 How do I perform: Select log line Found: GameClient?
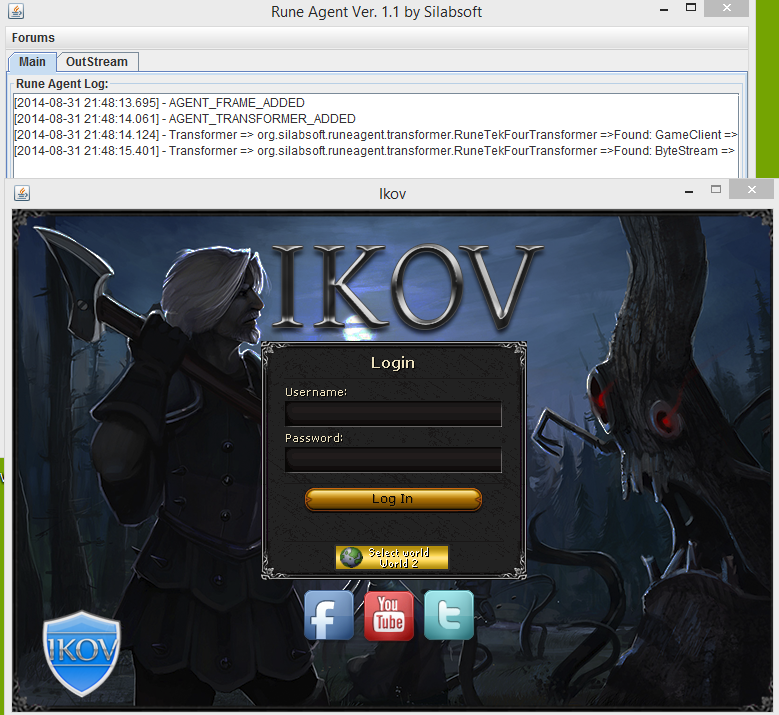[376, 135]
